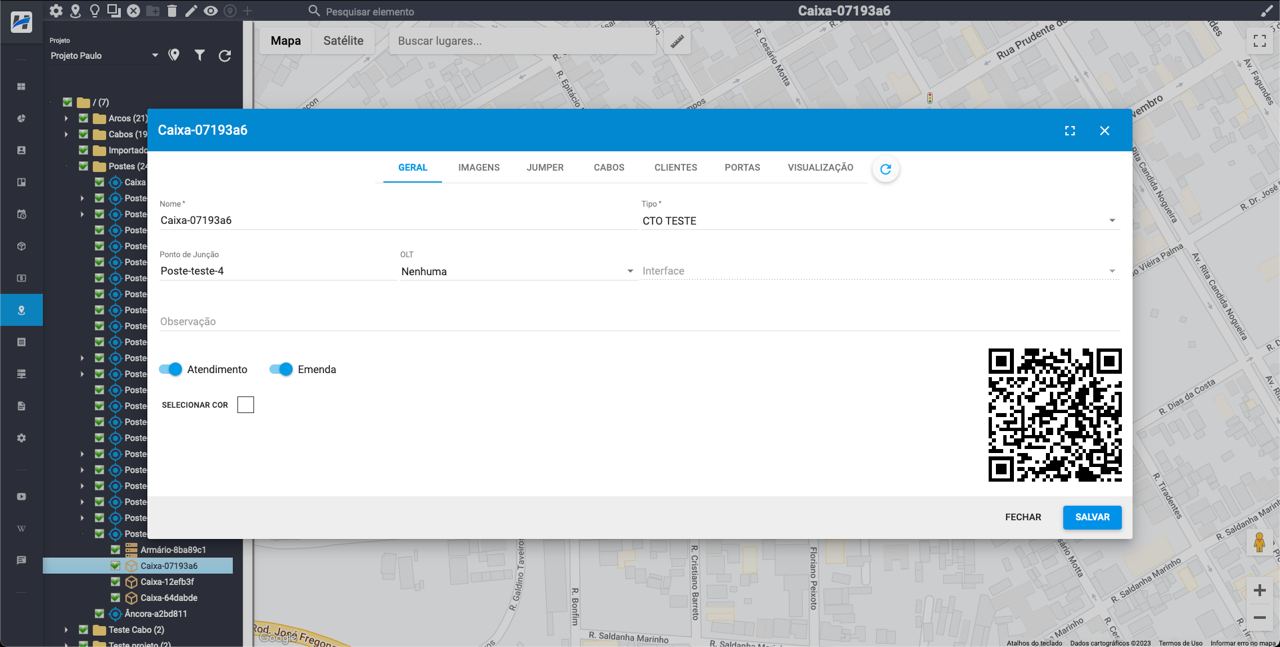Uncheck the Cabos folder checkbox
The width and height of the screenshot is (1280, 647).
[84, 134]
